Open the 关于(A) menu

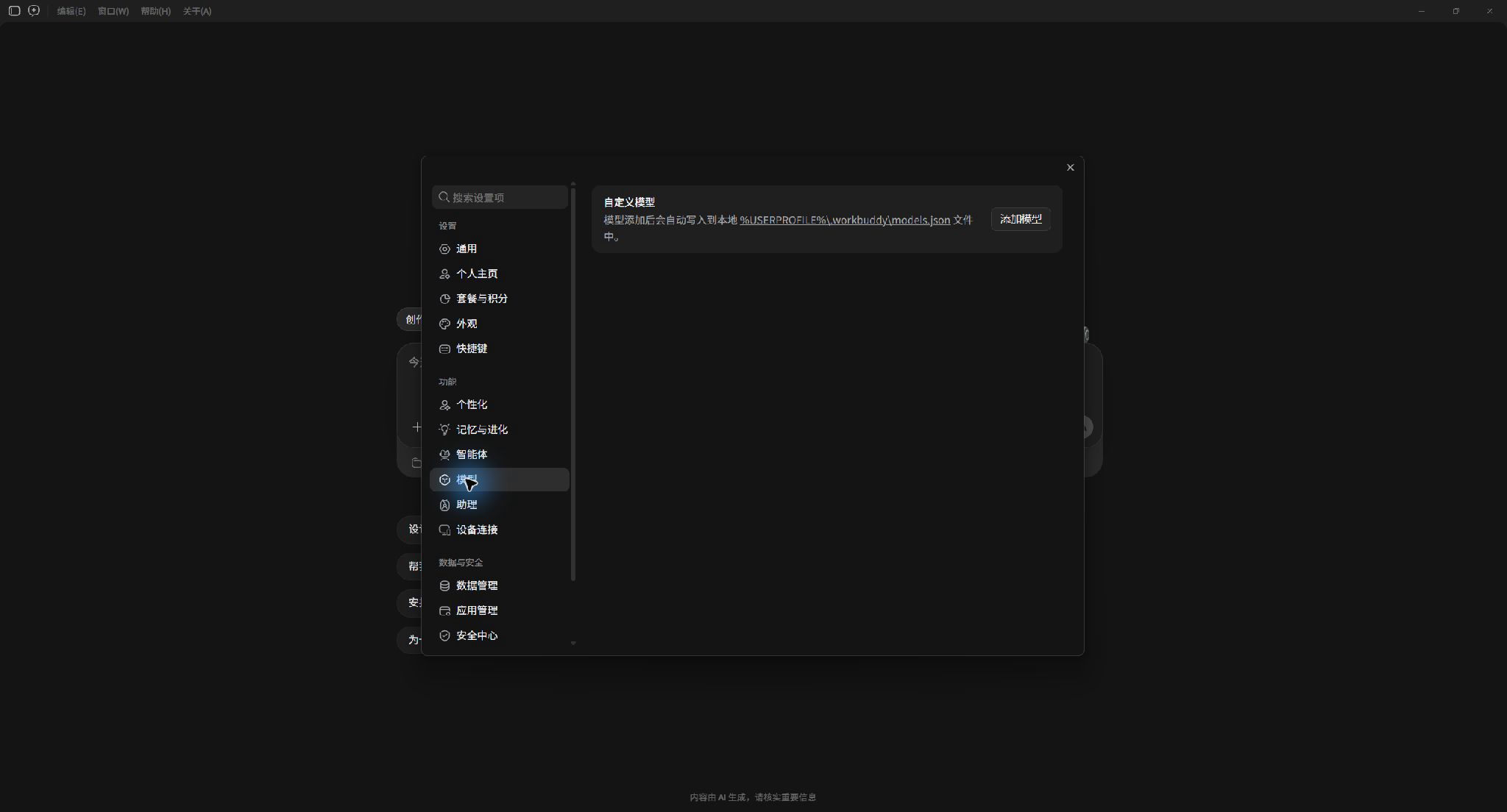pyautogui.click(x=197, y=11)
